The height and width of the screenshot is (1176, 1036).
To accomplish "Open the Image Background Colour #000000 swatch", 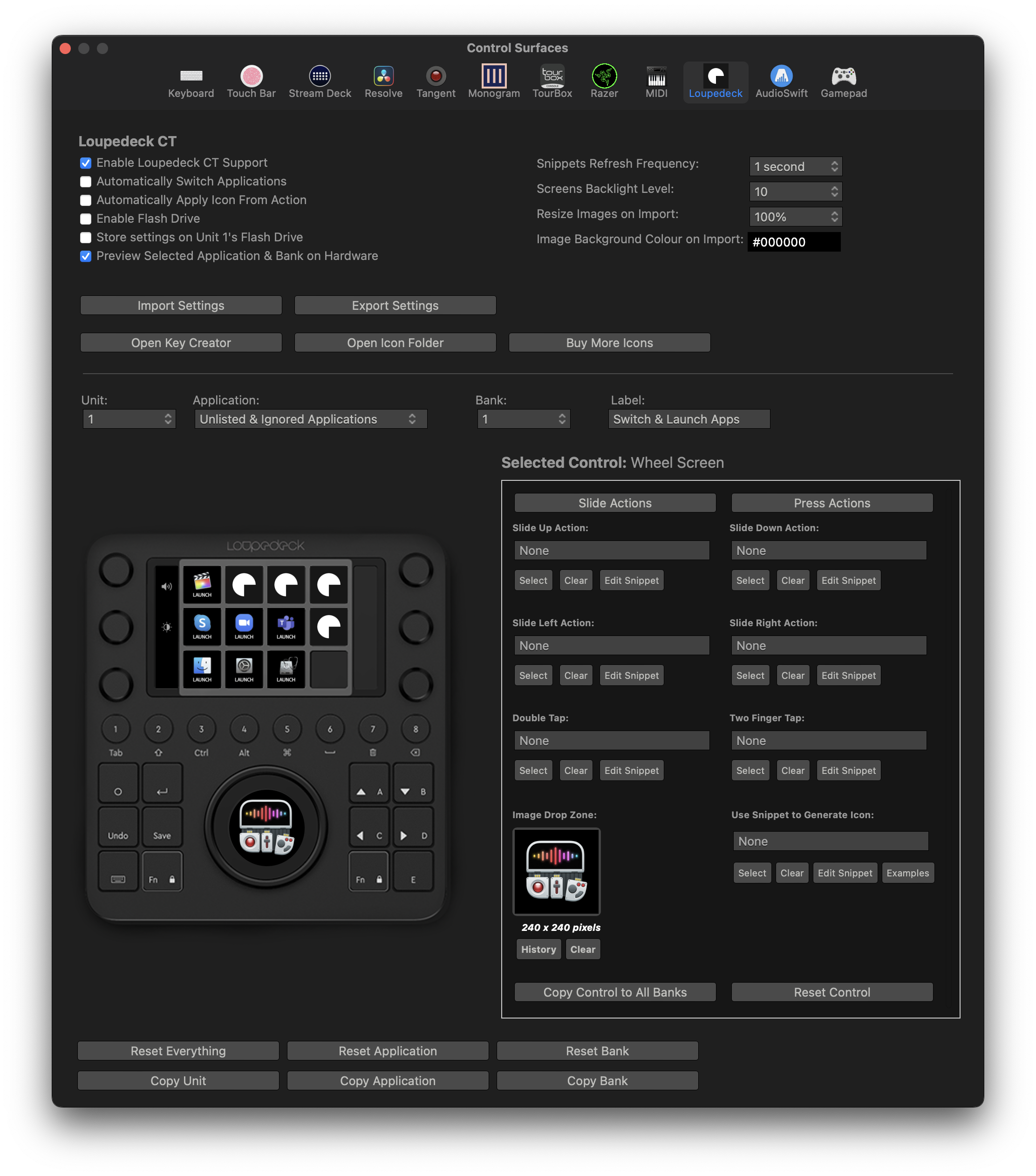I will (794, 242).
